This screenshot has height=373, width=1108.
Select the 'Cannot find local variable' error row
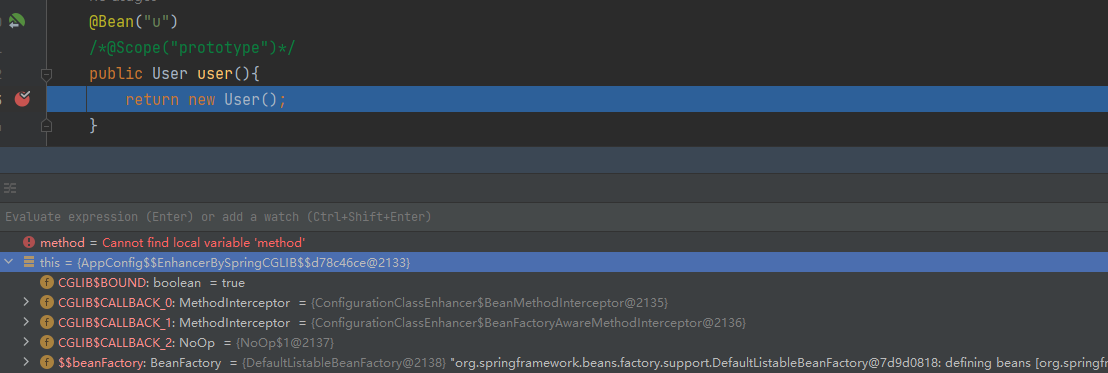(x=554, y=242)
